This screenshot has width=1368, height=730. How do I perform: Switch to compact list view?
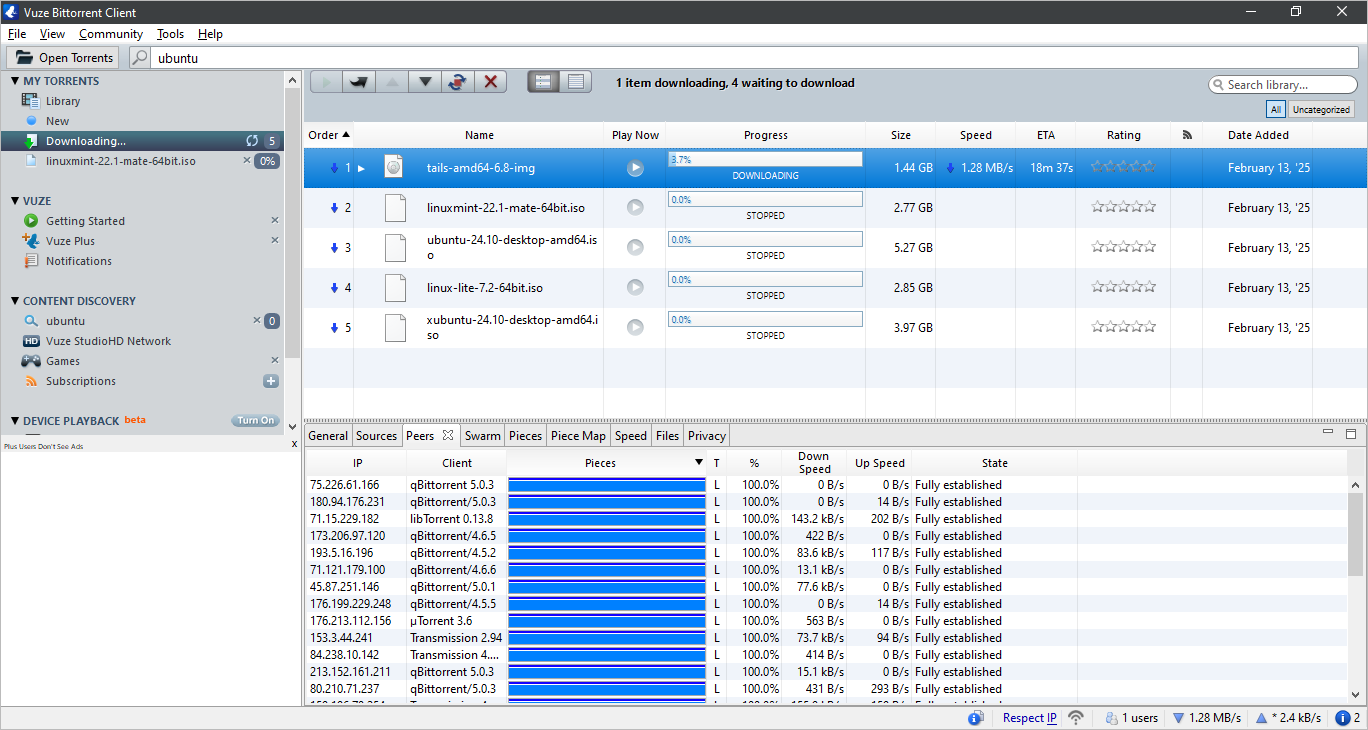pyautogui.click(x=576, y=82)
